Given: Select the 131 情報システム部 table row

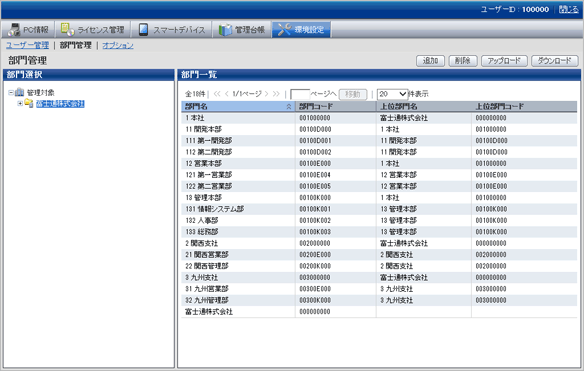Looking at the screenshot, I should click(x=379, y=209).
